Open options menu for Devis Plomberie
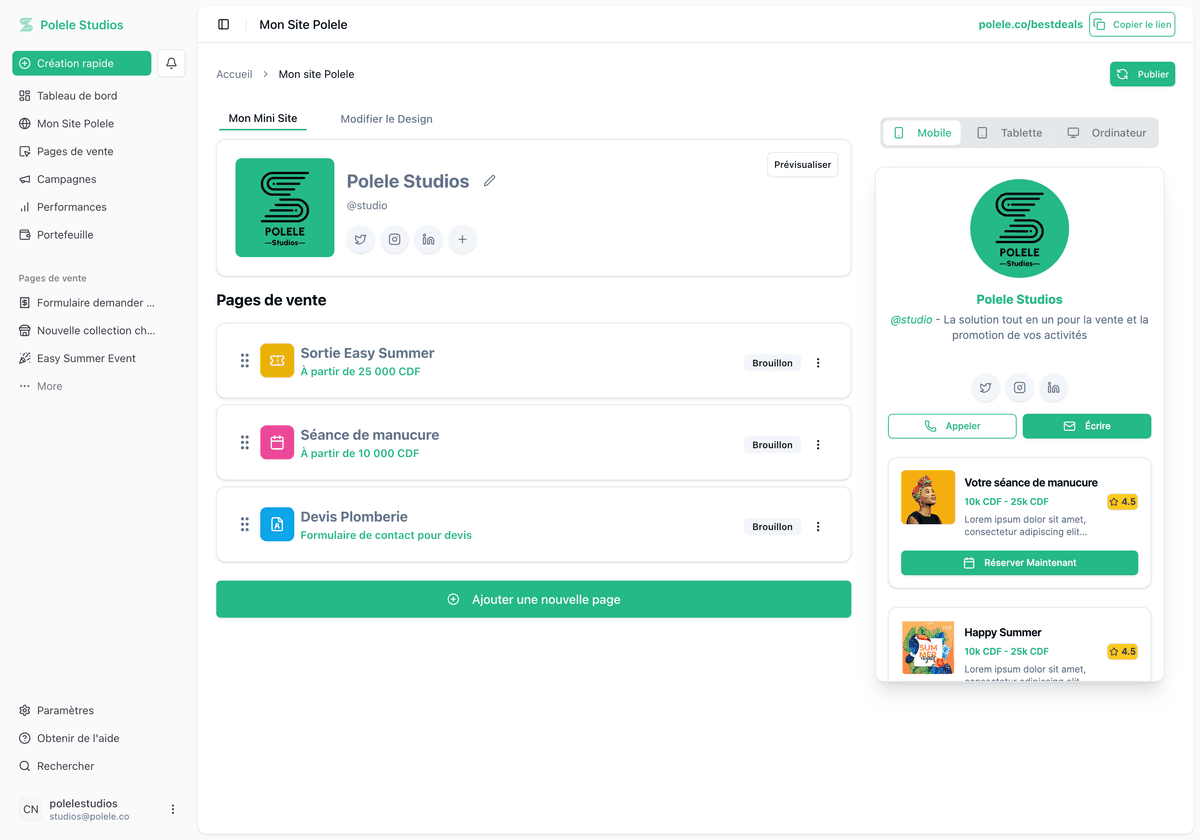 pyautogui.click(x=818, y=527)
